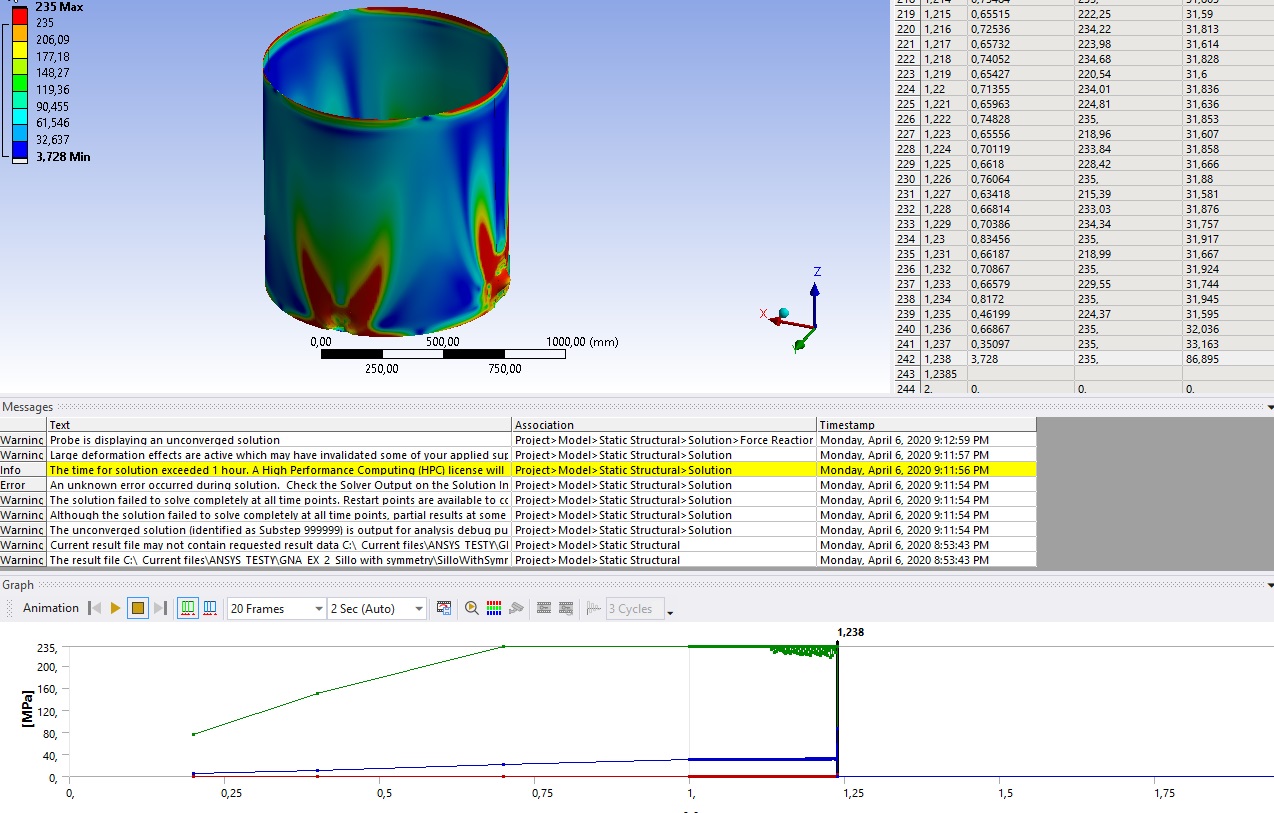1274x813 pixels.
Task: Sort messages by Timestamp column header
Action: 927,424
